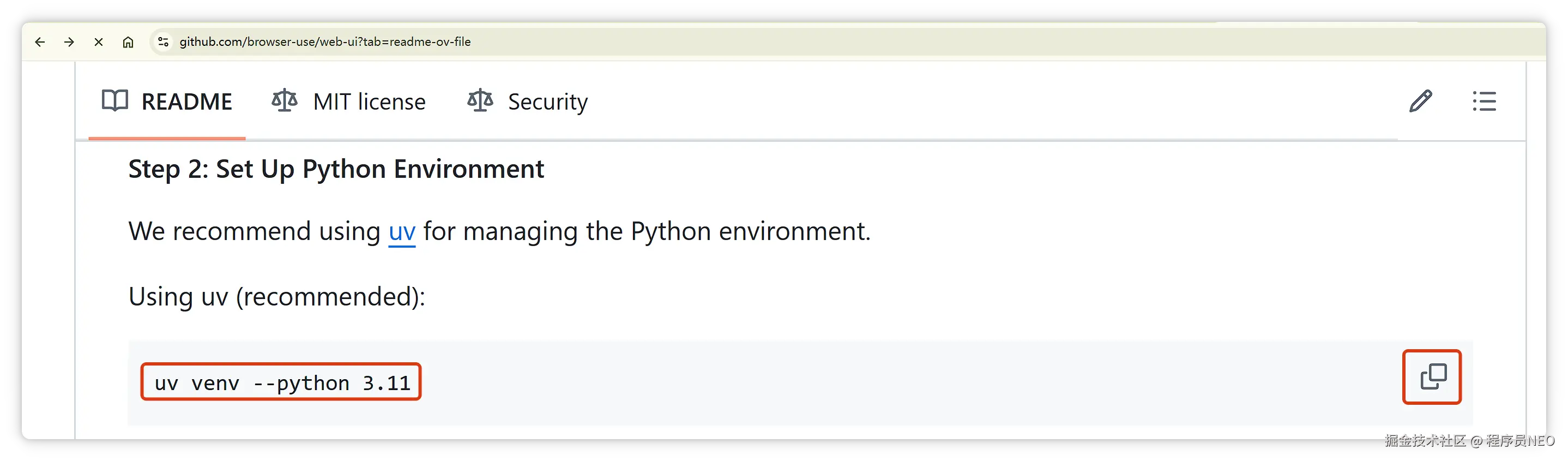Follow the uv hyperlink
The width and height of the screenshot is (1568, 461).
[x=402, y=232]
